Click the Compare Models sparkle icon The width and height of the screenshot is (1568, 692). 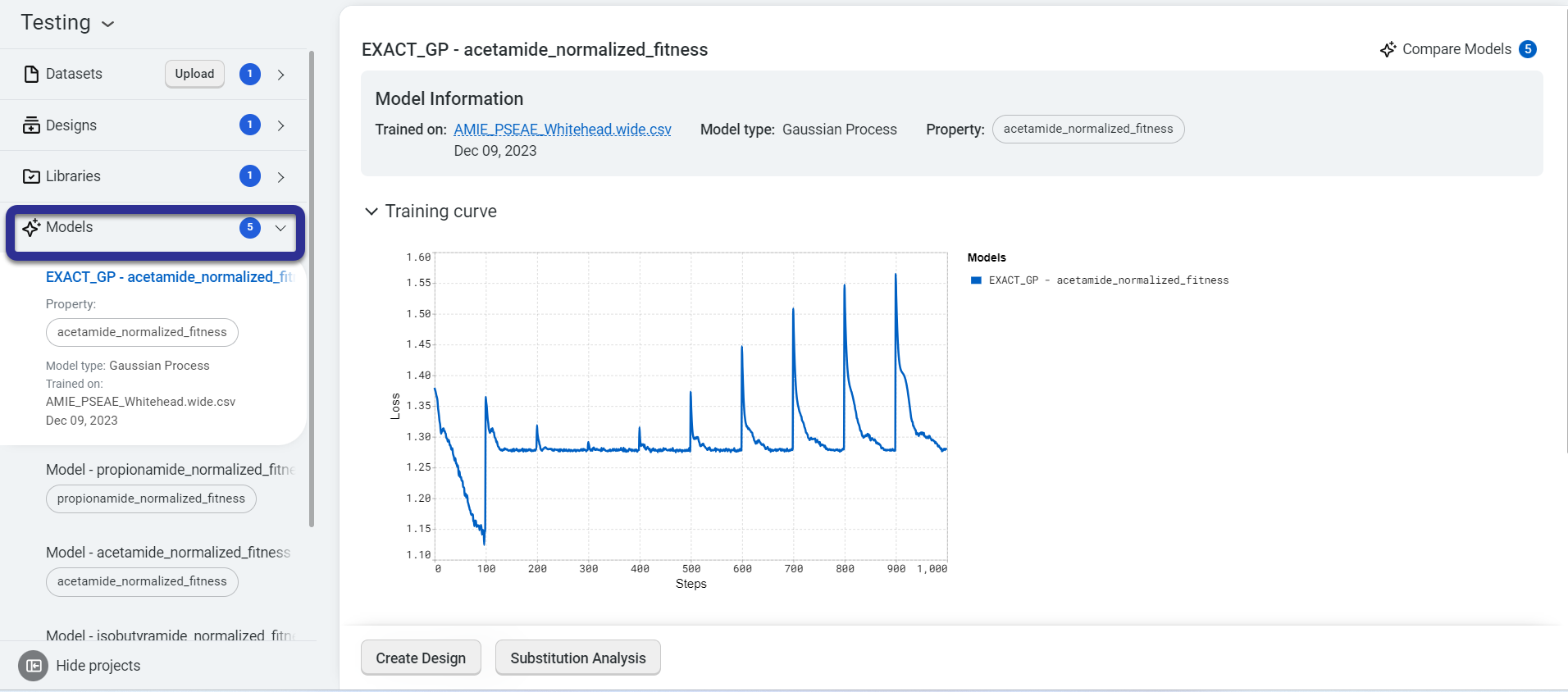pos(1388,49)
